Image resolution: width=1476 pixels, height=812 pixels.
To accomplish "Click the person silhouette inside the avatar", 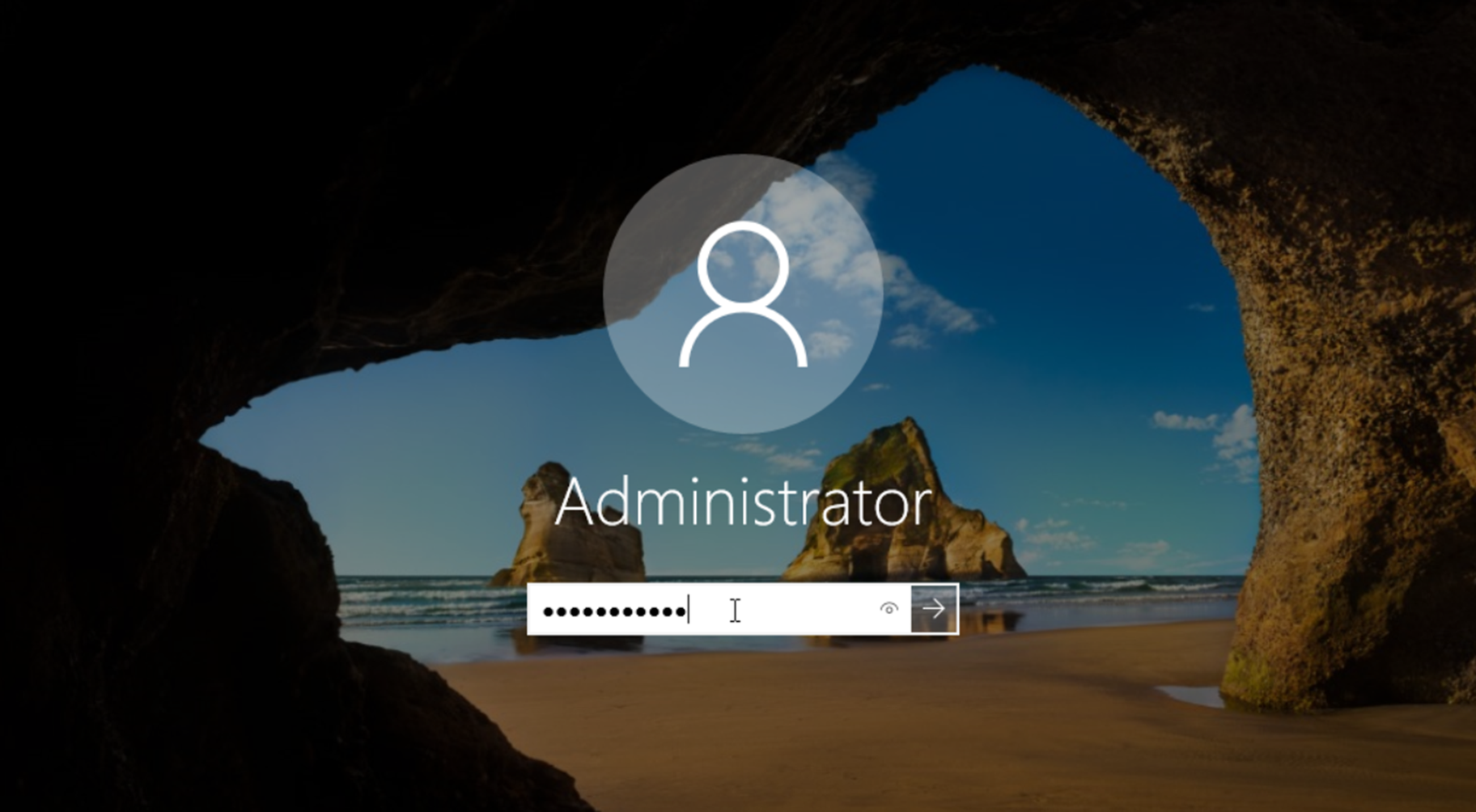I will 743,294.
